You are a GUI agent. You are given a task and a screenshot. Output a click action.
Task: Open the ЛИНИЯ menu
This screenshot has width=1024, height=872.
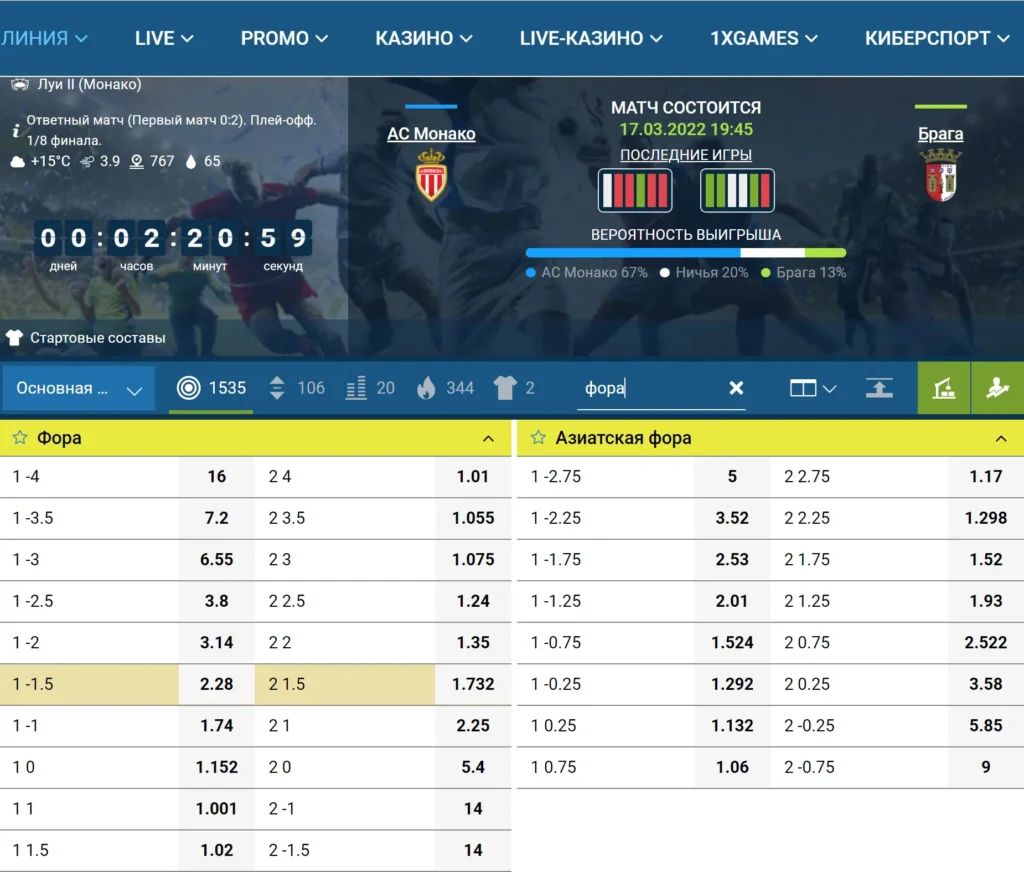click(43, 39)
